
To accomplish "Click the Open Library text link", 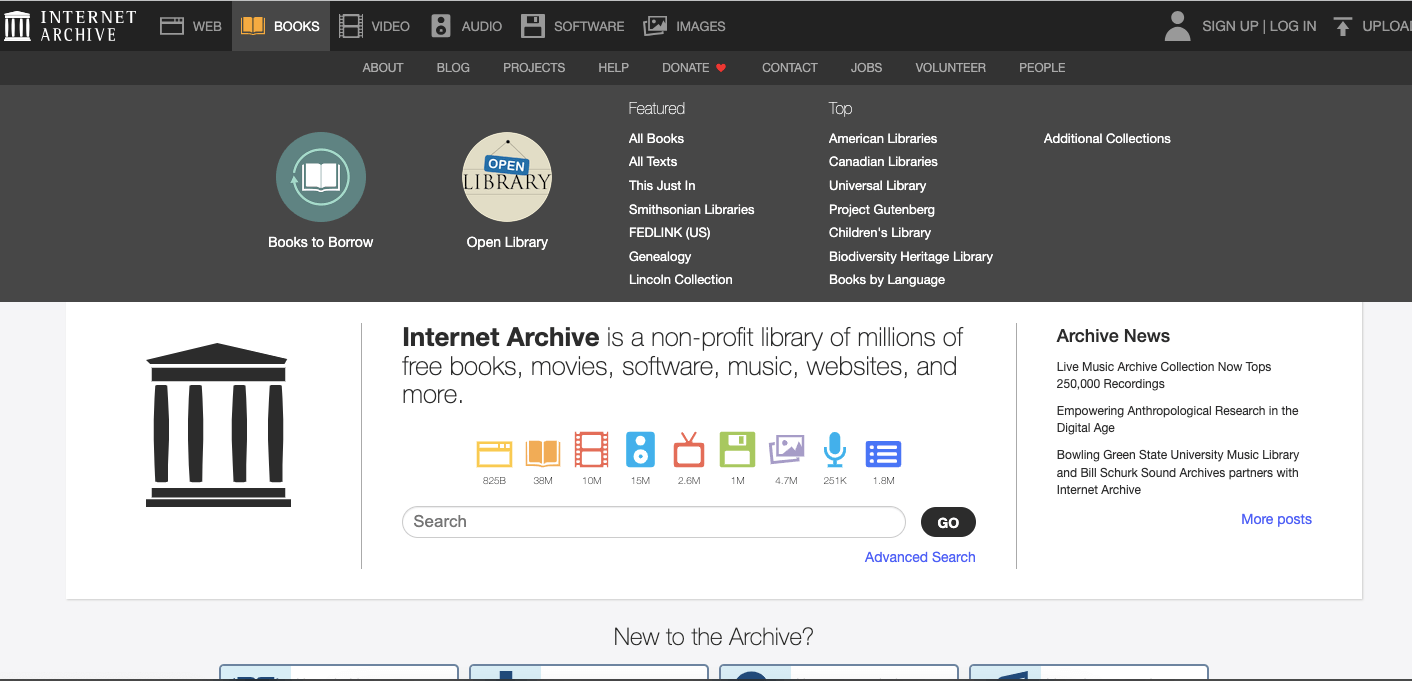I will pos(507,242).
